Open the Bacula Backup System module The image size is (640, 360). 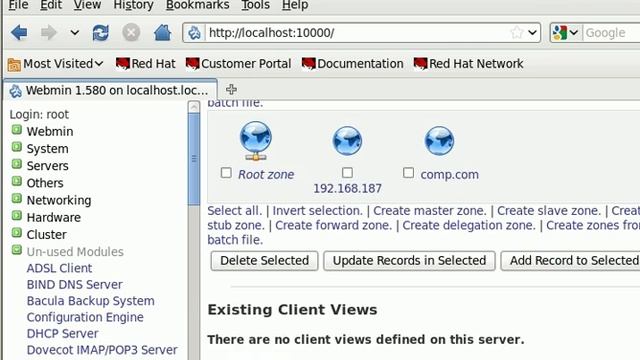point(91,301)
